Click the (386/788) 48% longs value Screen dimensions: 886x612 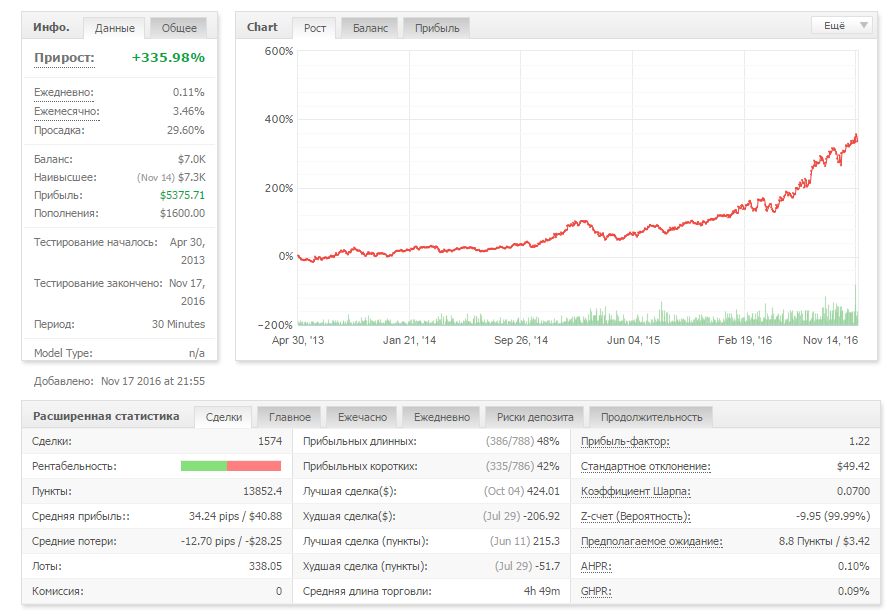[x=522, y=441]
